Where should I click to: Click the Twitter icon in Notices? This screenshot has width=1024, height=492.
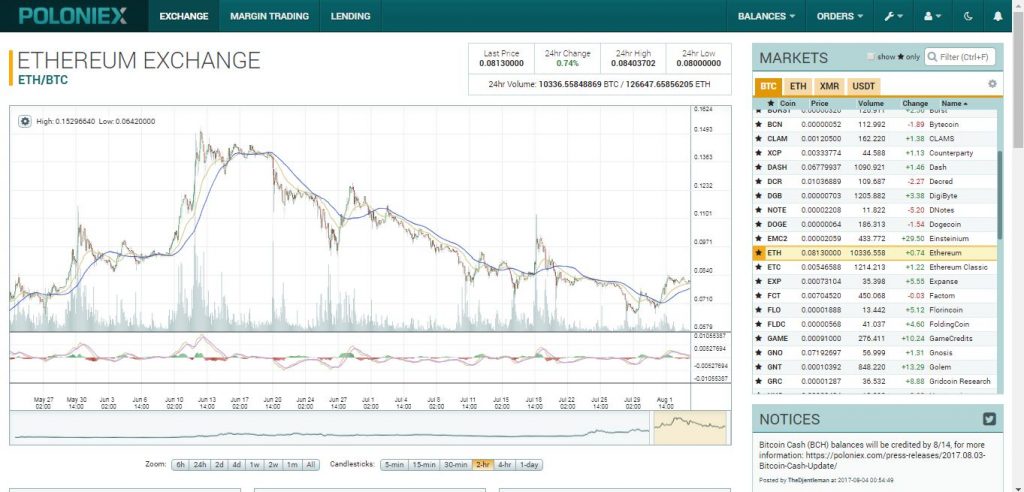pos(989,419)
